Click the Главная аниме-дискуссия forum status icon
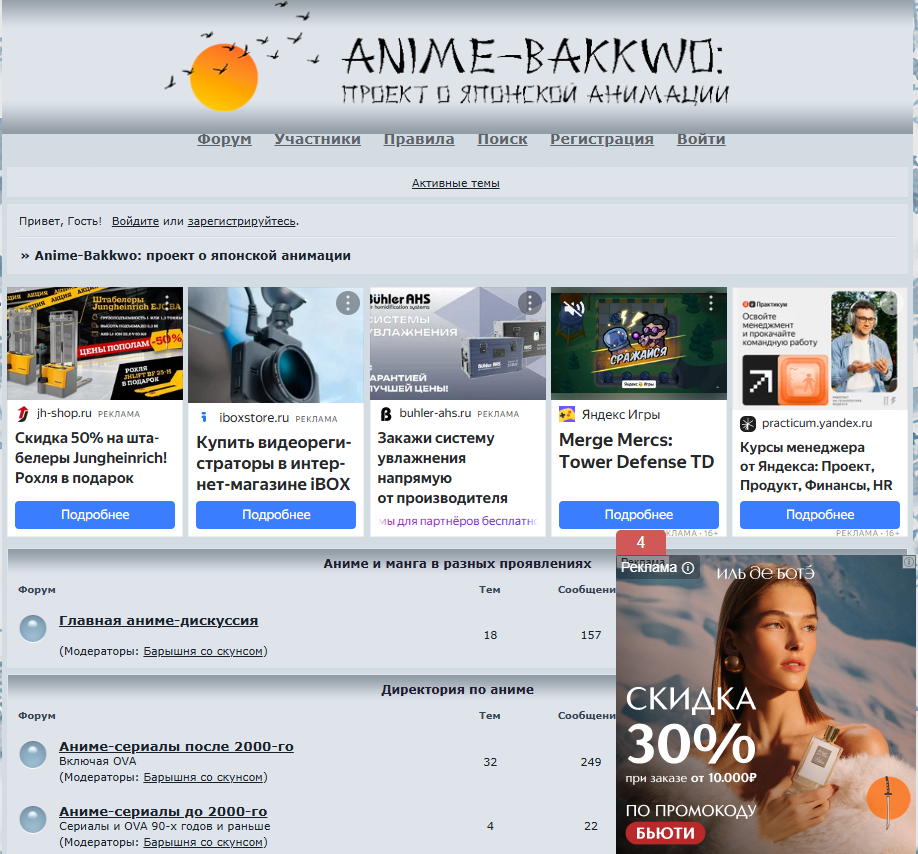This screenshot has height=854, width=918. pyautogui.click(x=33, y=628)
